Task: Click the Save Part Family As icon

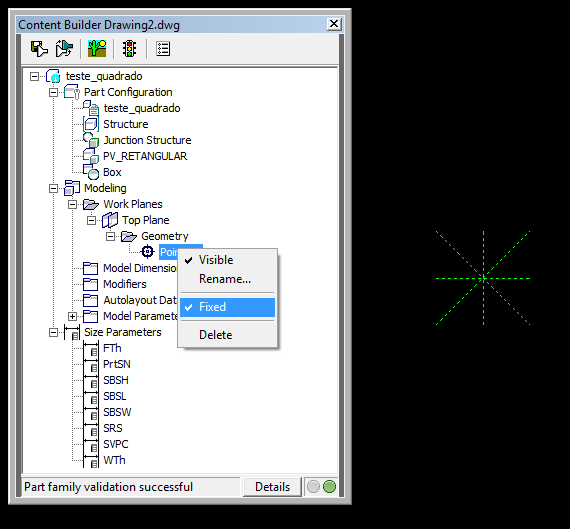Action: pyautogui.click(x=64, y=49)
